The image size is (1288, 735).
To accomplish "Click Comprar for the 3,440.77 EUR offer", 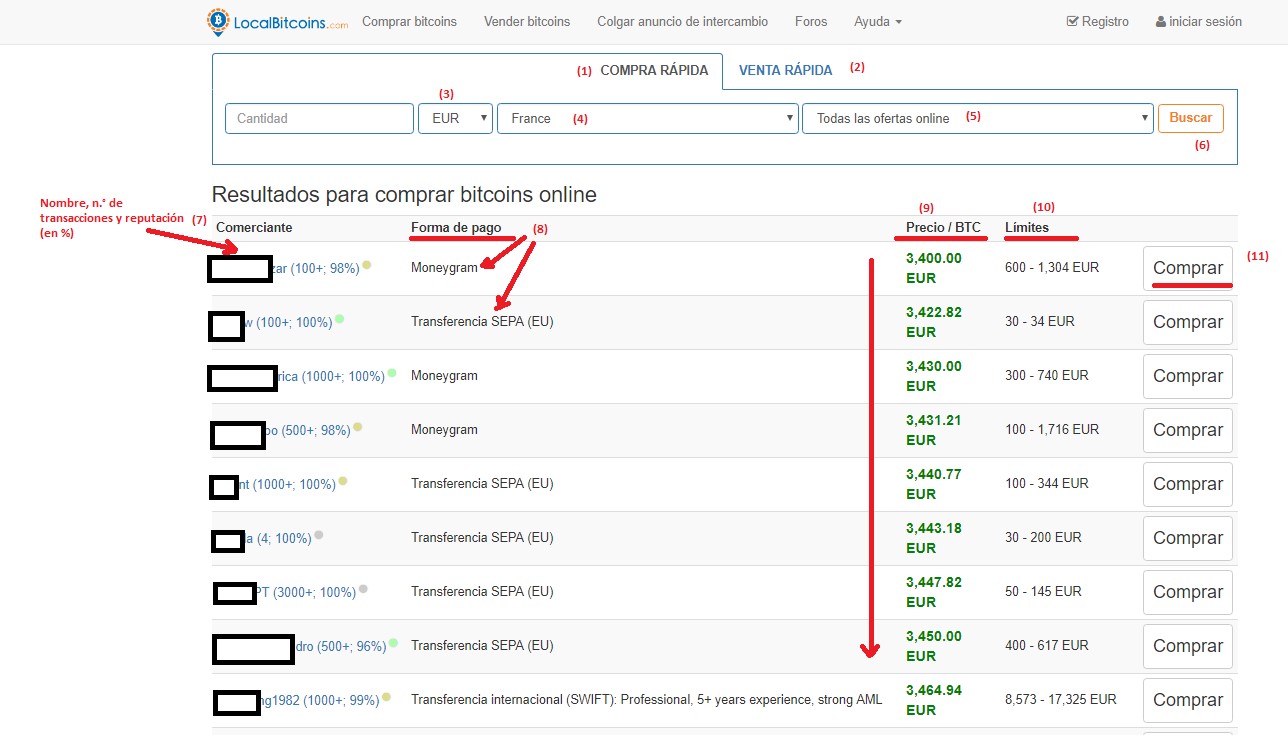I will coord(1188,484).
